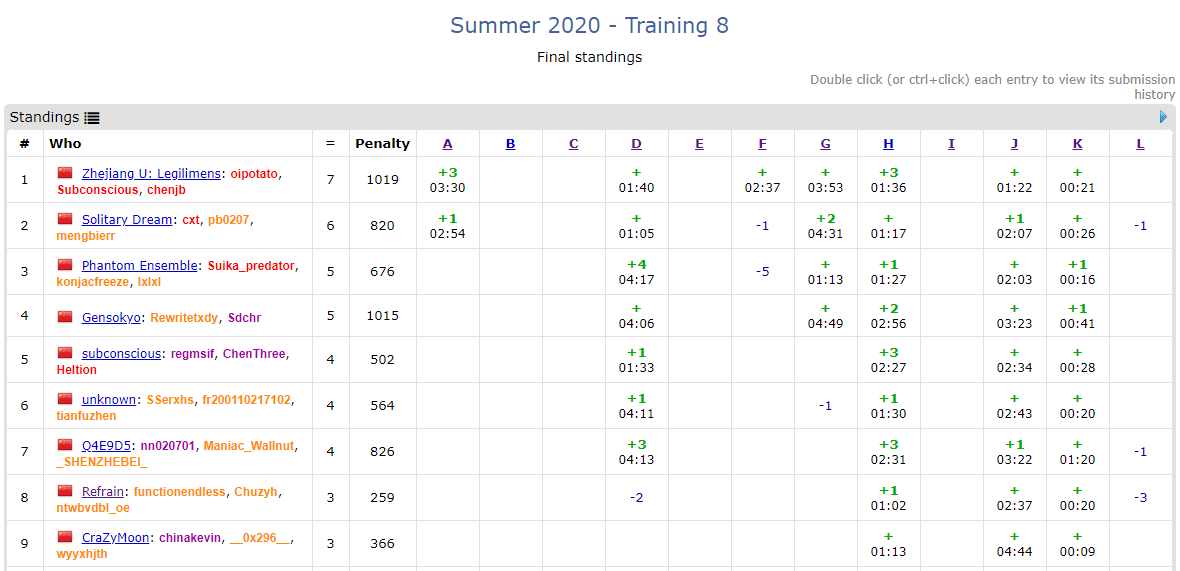Open problem D column link
Screen dimensions: 1180x571
coord(636,144)
